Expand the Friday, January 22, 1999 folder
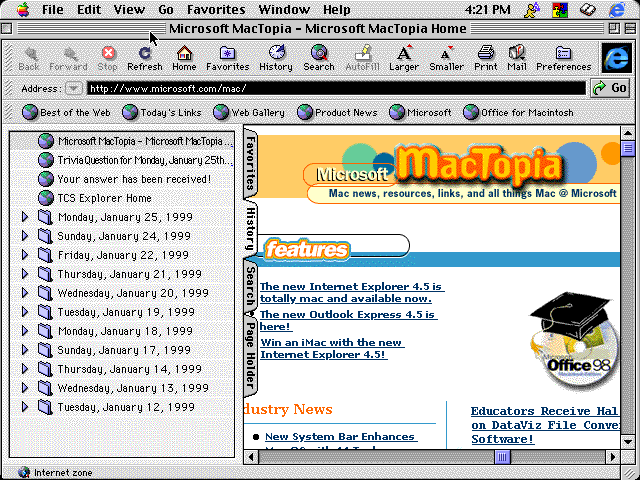 25,255
